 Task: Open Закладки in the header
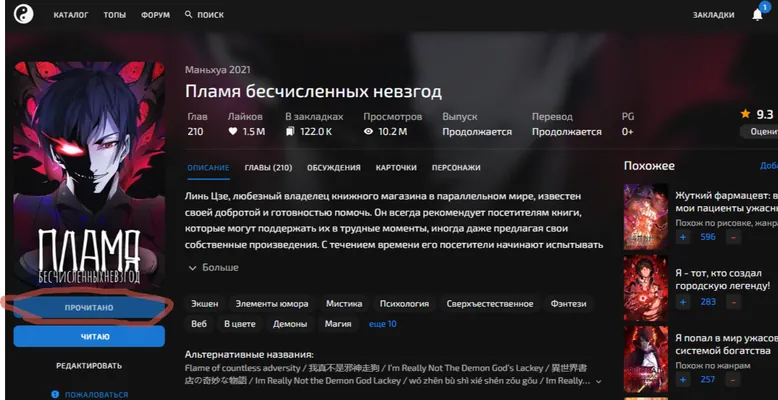pos(713,15)
